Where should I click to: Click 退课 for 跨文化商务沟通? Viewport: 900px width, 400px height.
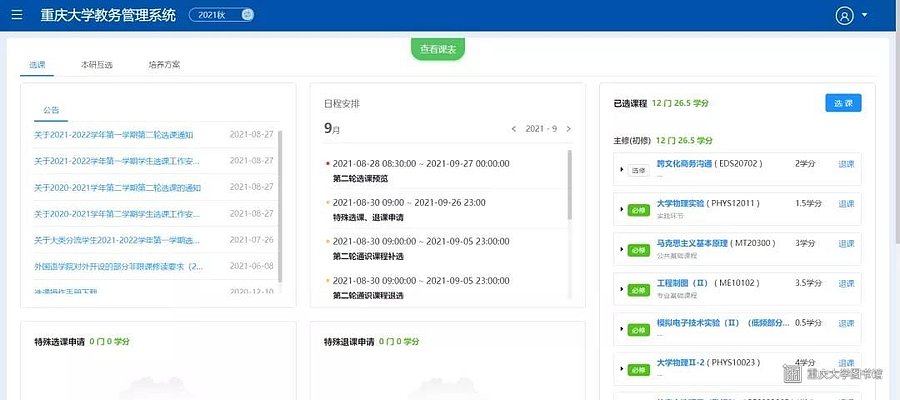[846, 164]
